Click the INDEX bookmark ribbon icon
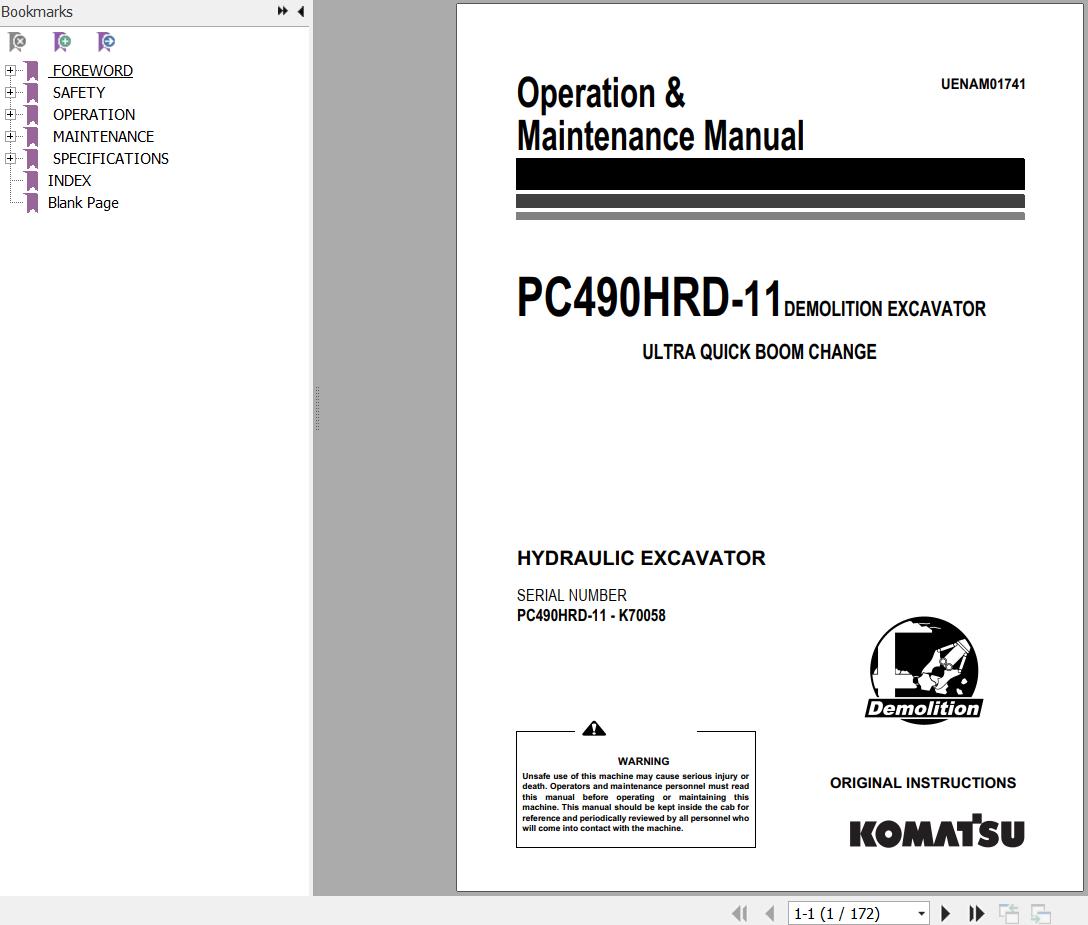This screenshot has height=925, width=1088. click(x=32, y=180)
